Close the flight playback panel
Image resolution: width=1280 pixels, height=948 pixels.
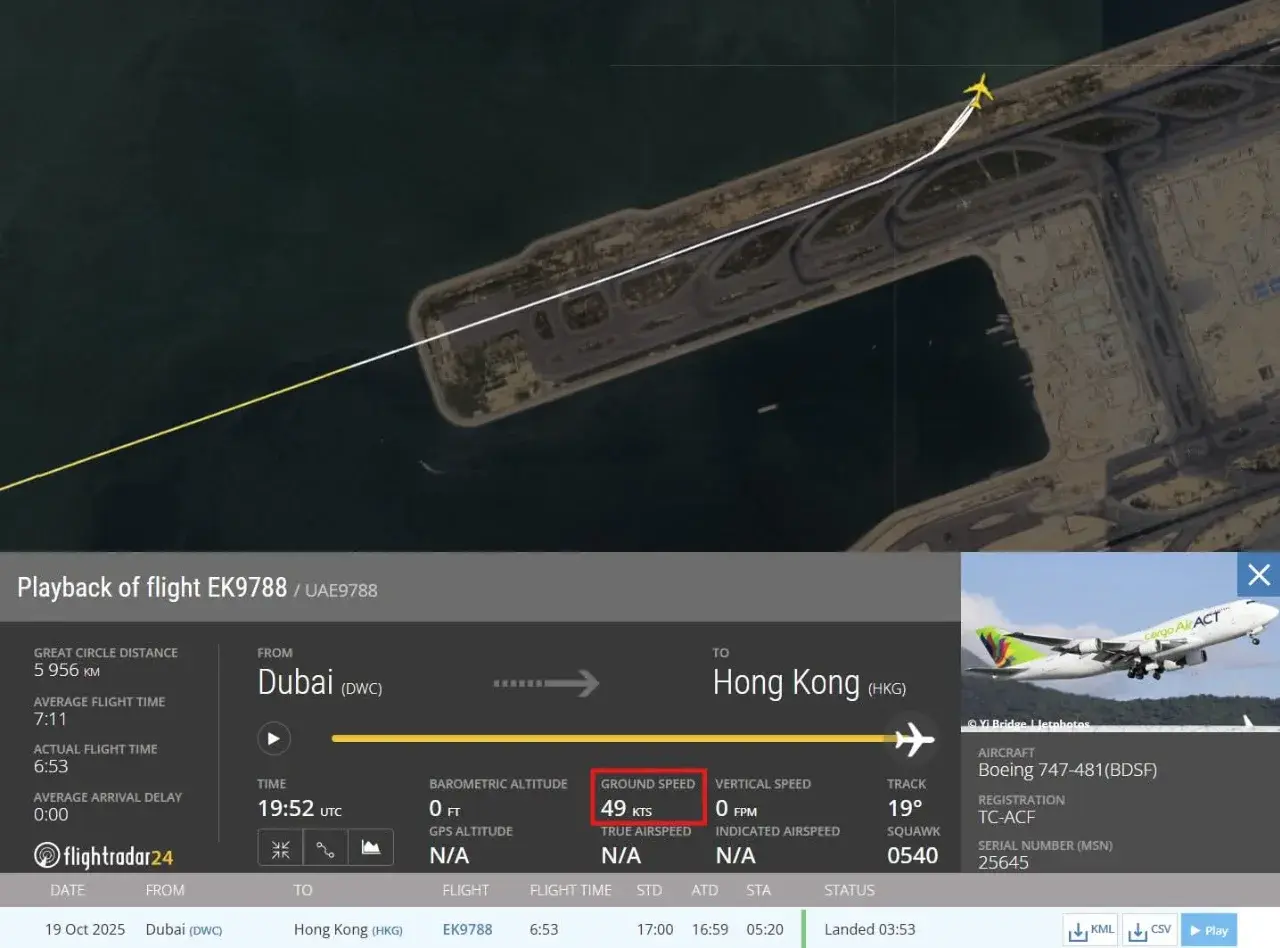(1258, 575)
